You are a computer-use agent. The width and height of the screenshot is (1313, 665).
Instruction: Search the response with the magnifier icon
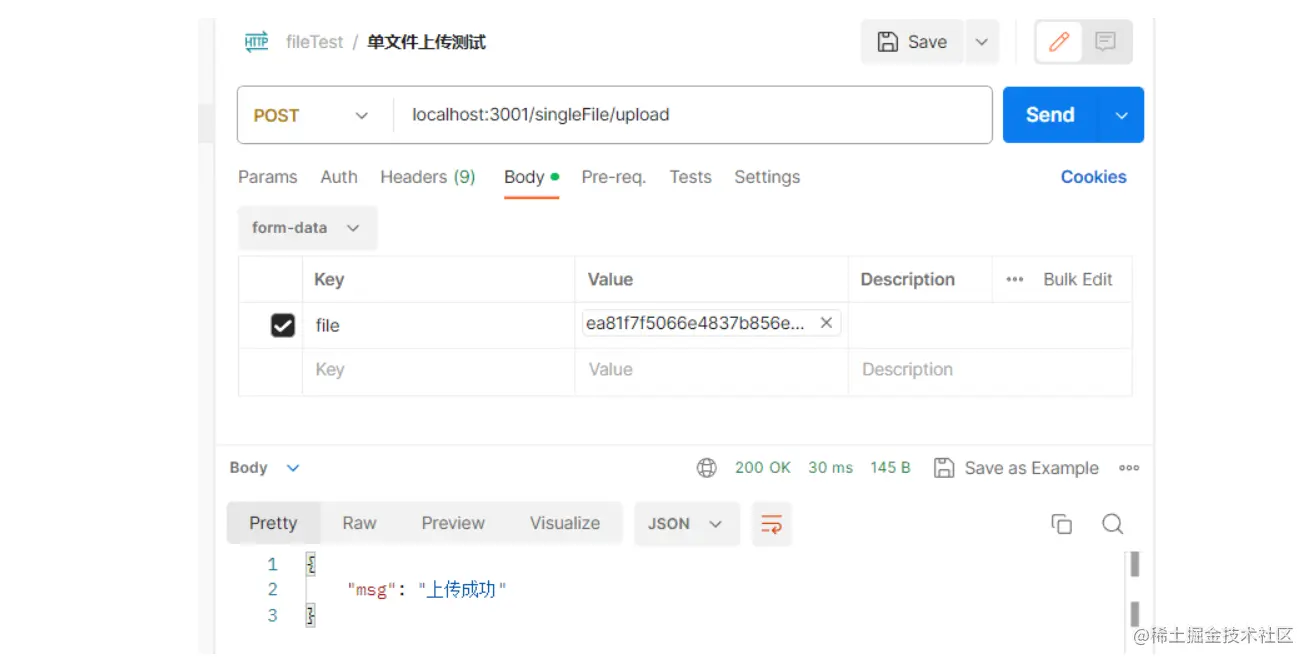1113,524
